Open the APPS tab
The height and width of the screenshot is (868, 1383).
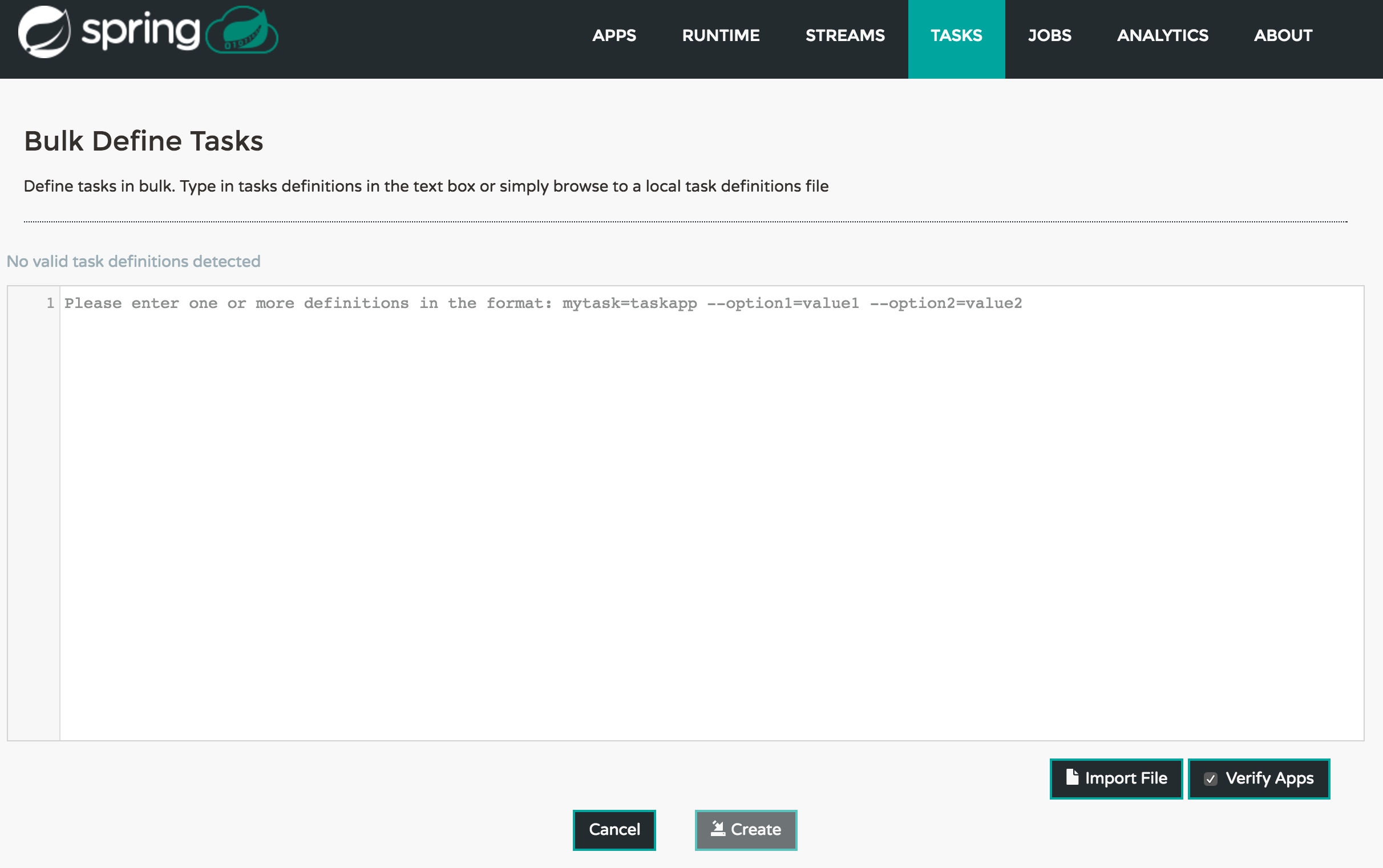(614, 35)
